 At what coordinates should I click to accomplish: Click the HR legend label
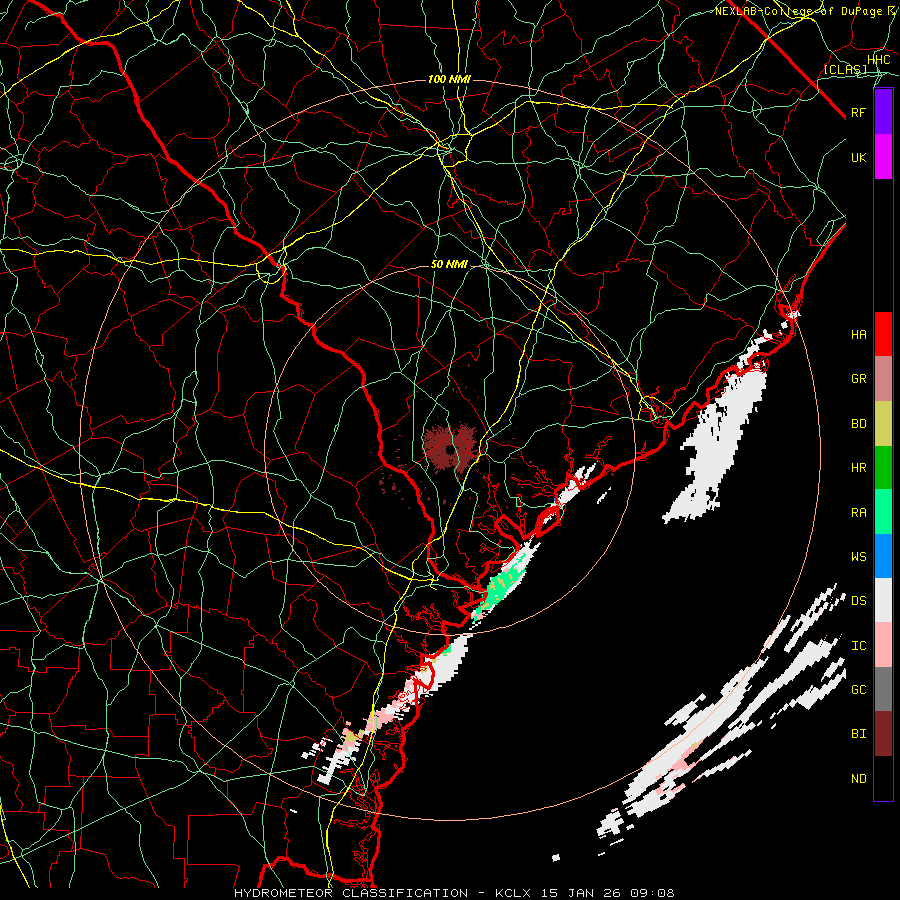coord(859,468)
